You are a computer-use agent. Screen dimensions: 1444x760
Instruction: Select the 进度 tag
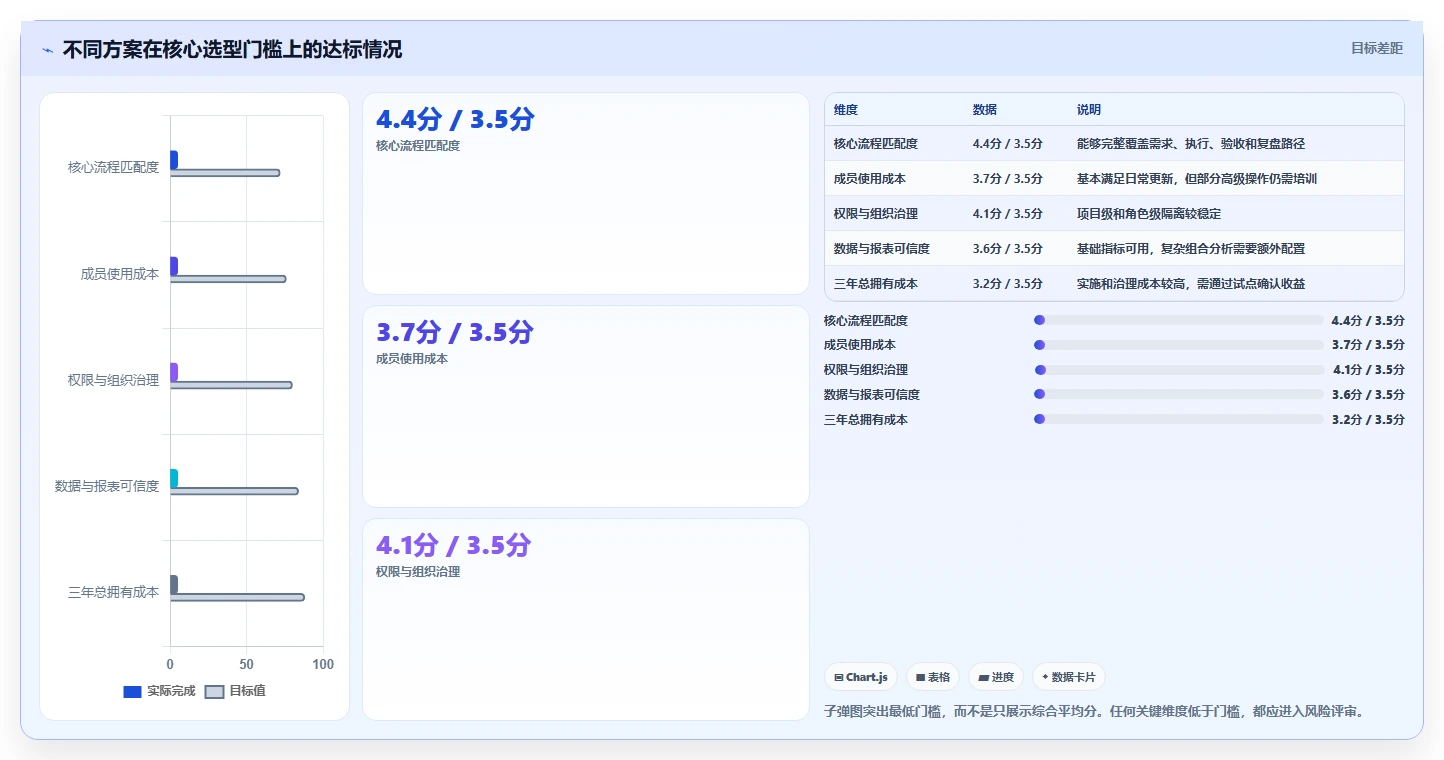996,677
